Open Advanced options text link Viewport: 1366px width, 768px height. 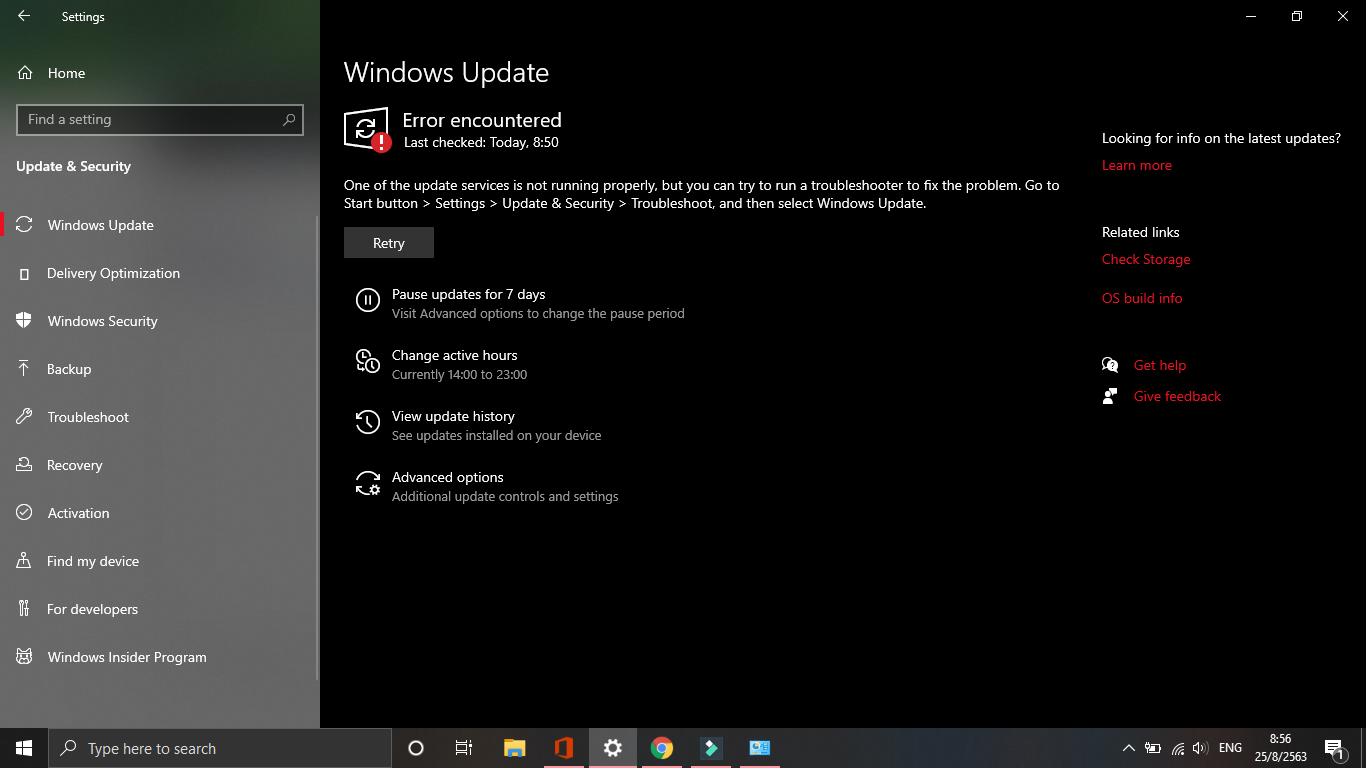(447, 477)
